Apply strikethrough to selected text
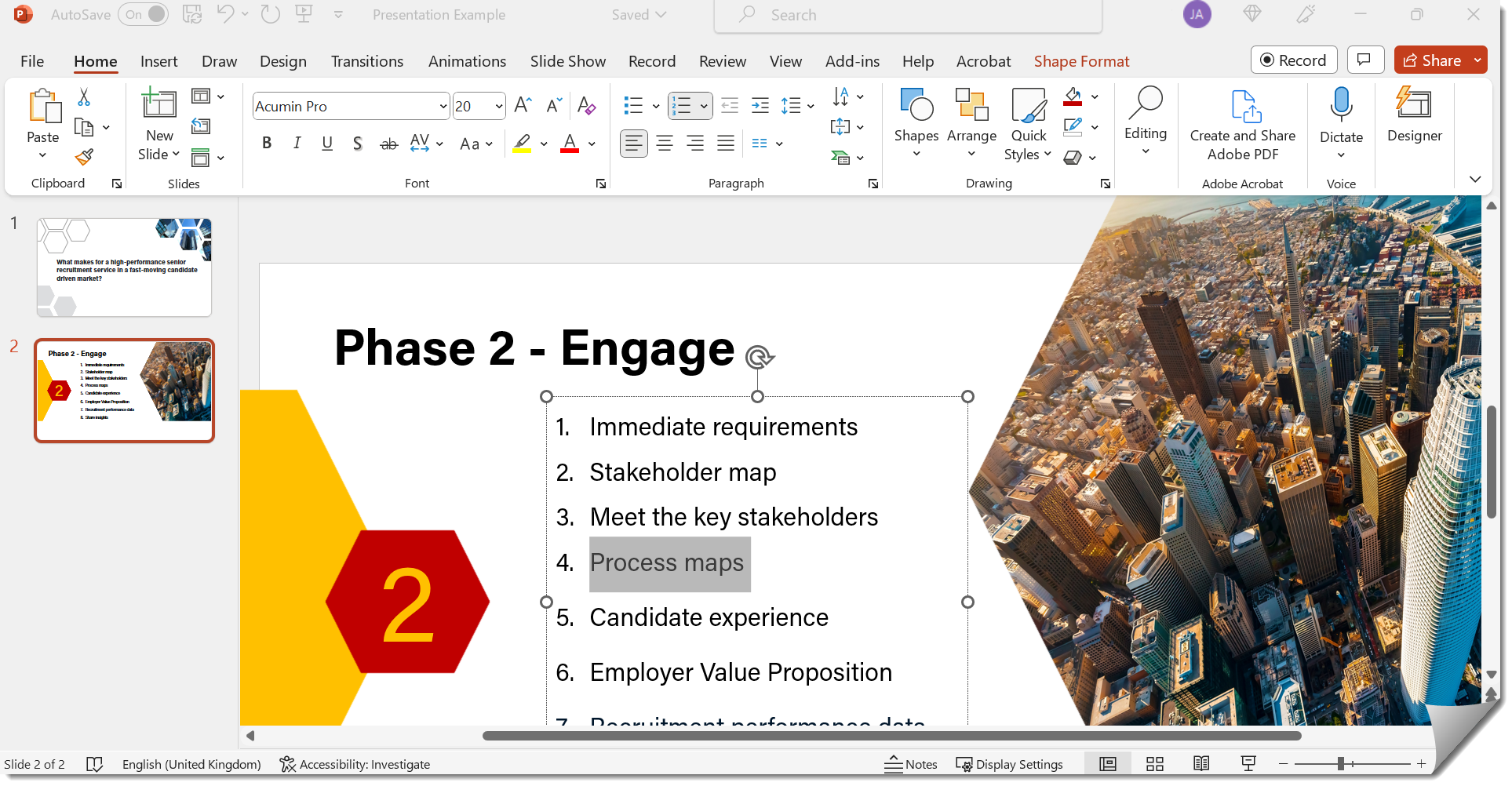 tap(388, 143)
